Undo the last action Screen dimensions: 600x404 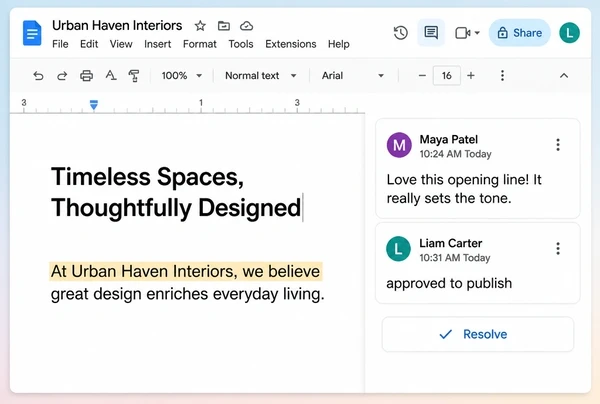[x=38, y=76]
